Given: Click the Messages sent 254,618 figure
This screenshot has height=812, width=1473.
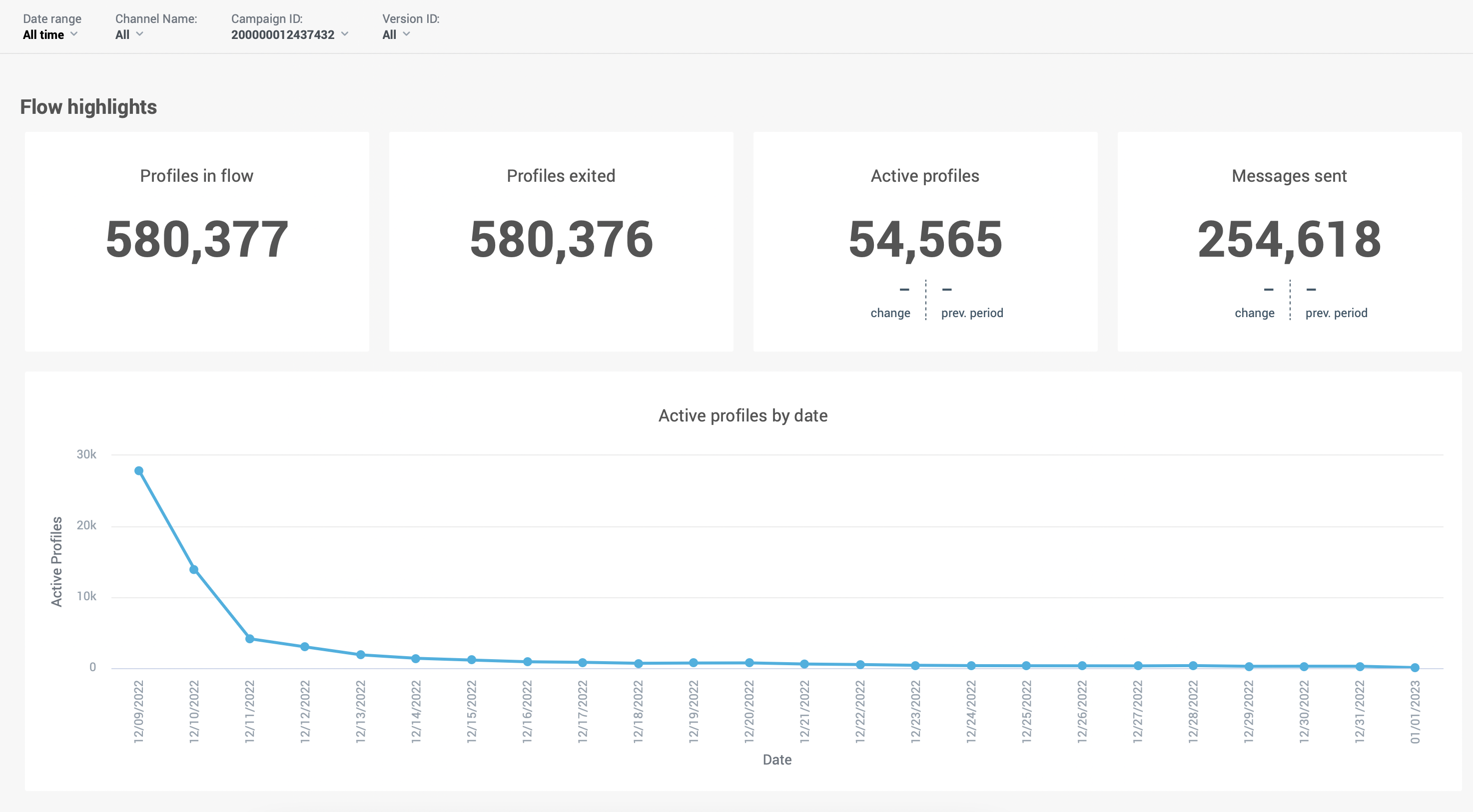Looking at the screenshot, I should [x=1289, y=239].
